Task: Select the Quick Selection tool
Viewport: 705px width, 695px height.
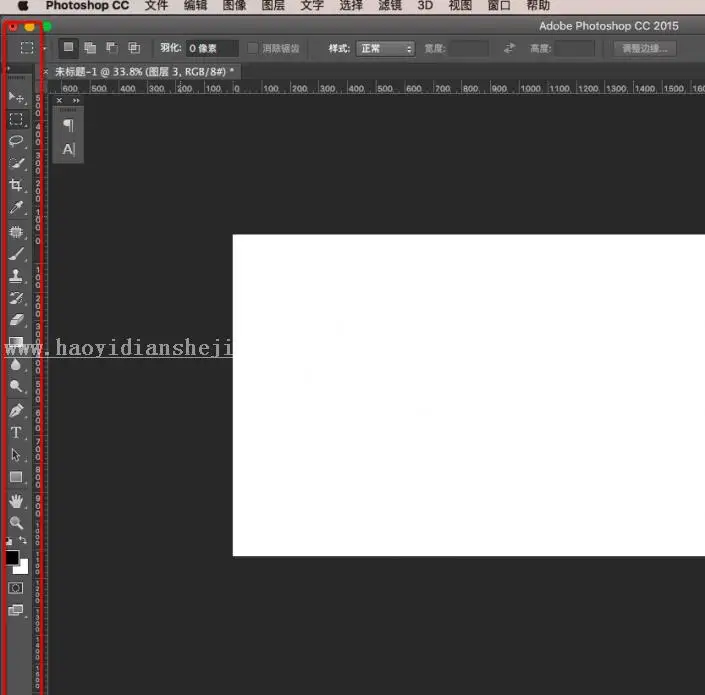Action: [x=16, y=163]
